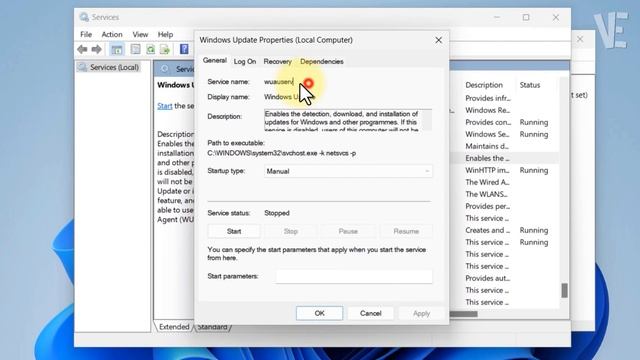Select the 'Provides con...' row in services list
640x360 pixels.
(505, 122)
